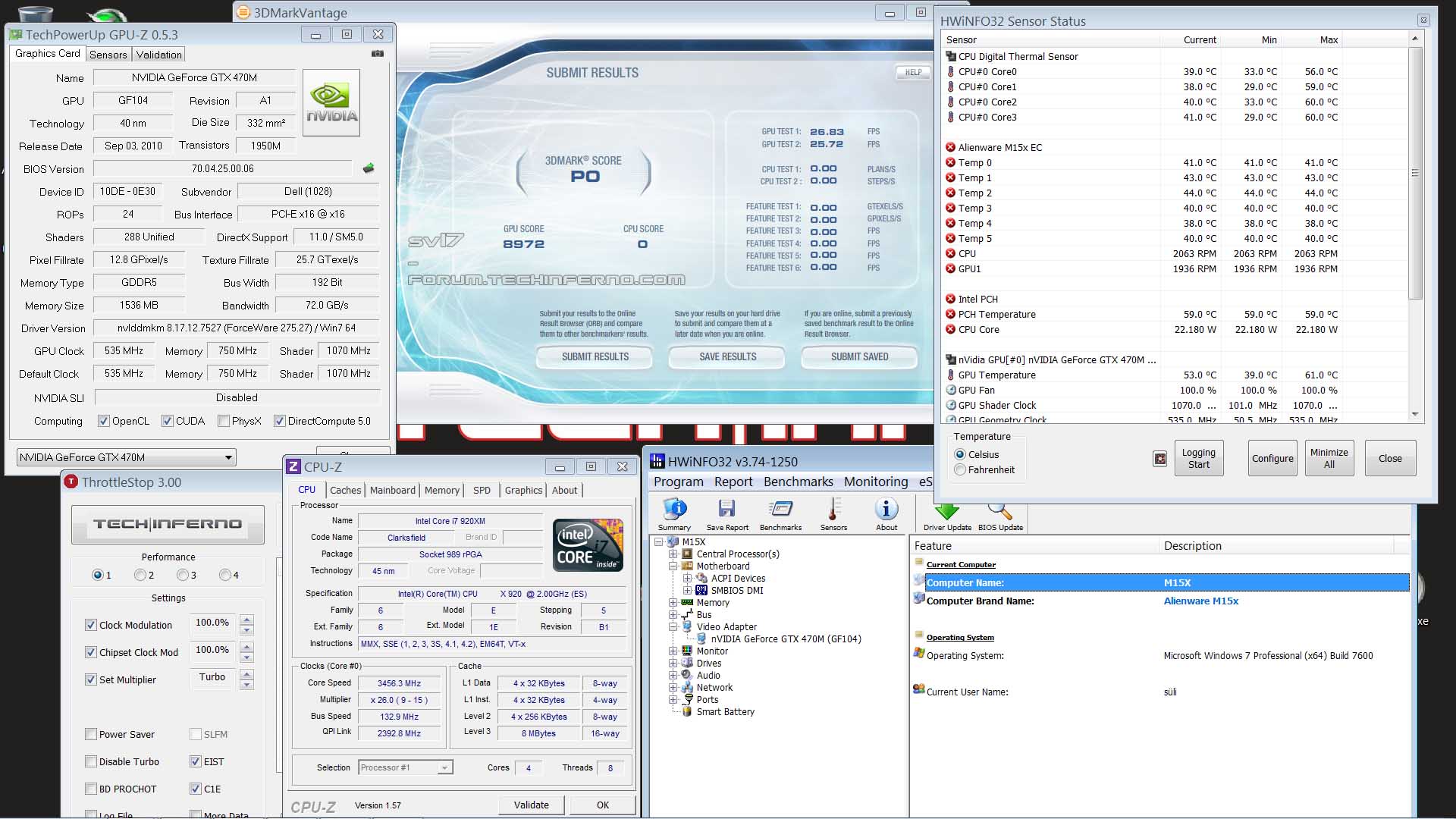Open the SPD tab in CPU-Z
The width and height of the screenshot is (1456, 819).
(482, 490)
